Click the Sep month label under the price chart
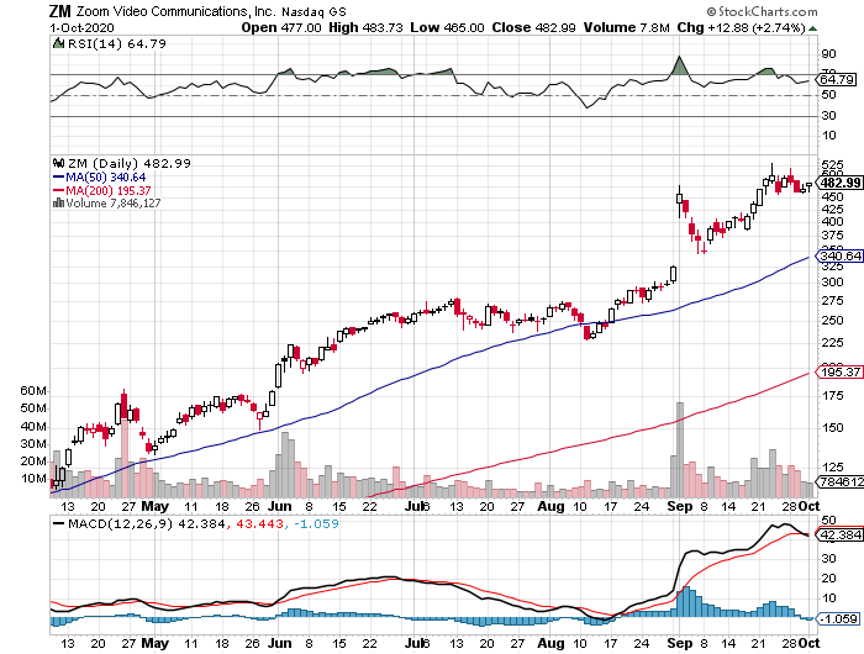 (679, 506)
